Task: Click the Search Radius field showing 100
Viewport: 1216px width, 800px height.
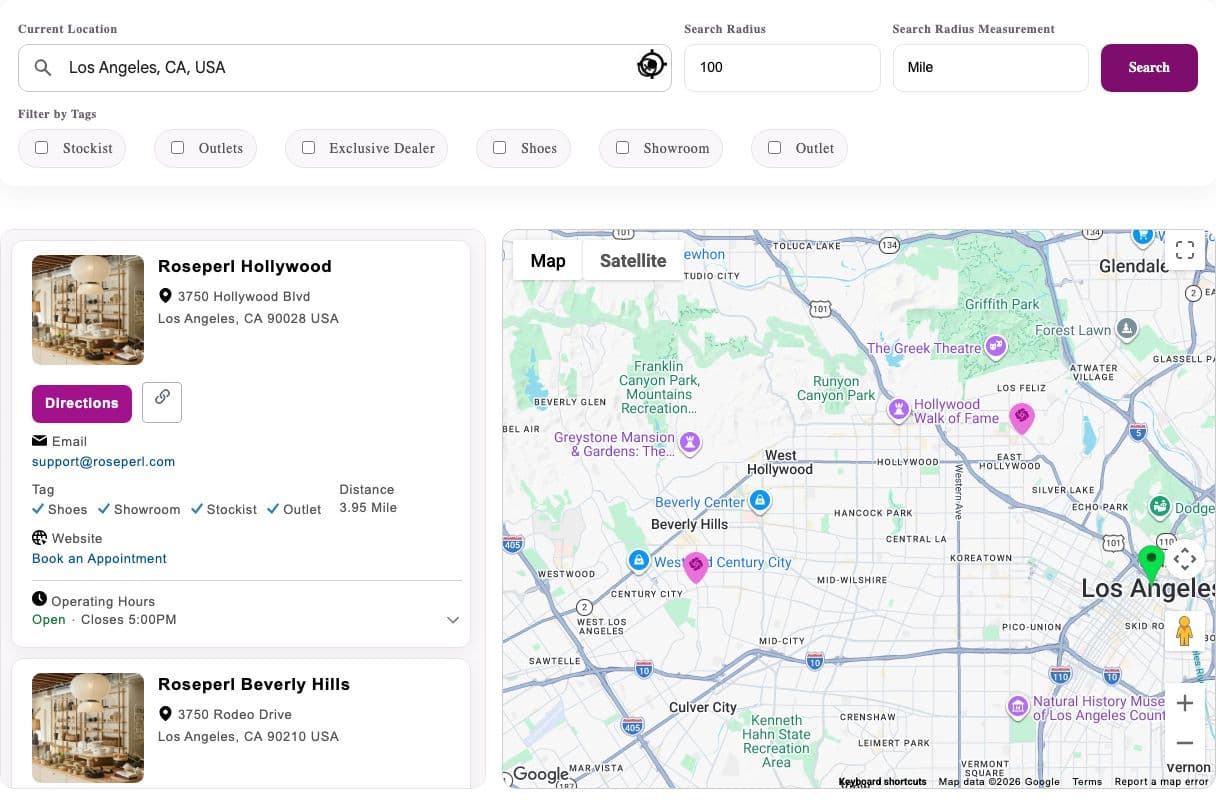Action: point(782,68)
